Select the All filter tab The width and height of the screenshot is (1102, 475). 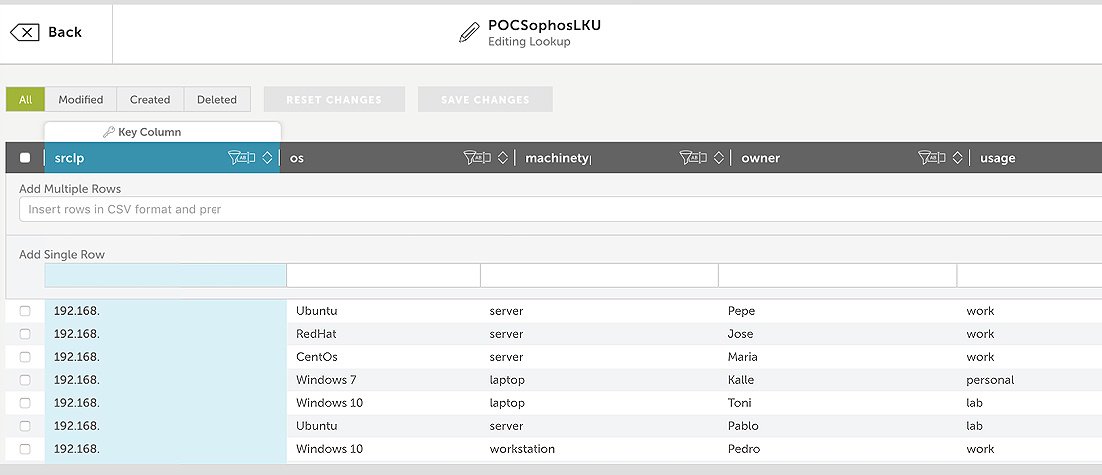[25, 100]
